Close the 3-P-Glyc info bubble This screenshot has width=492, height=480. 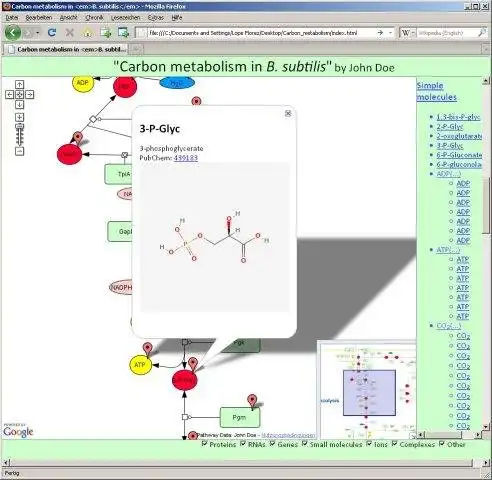[288, 114]
